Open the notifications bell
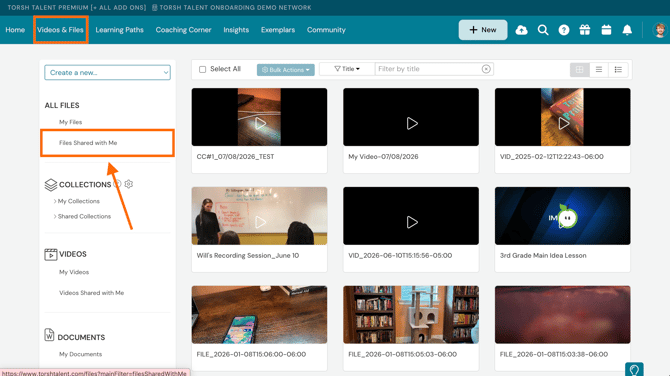 627,30
